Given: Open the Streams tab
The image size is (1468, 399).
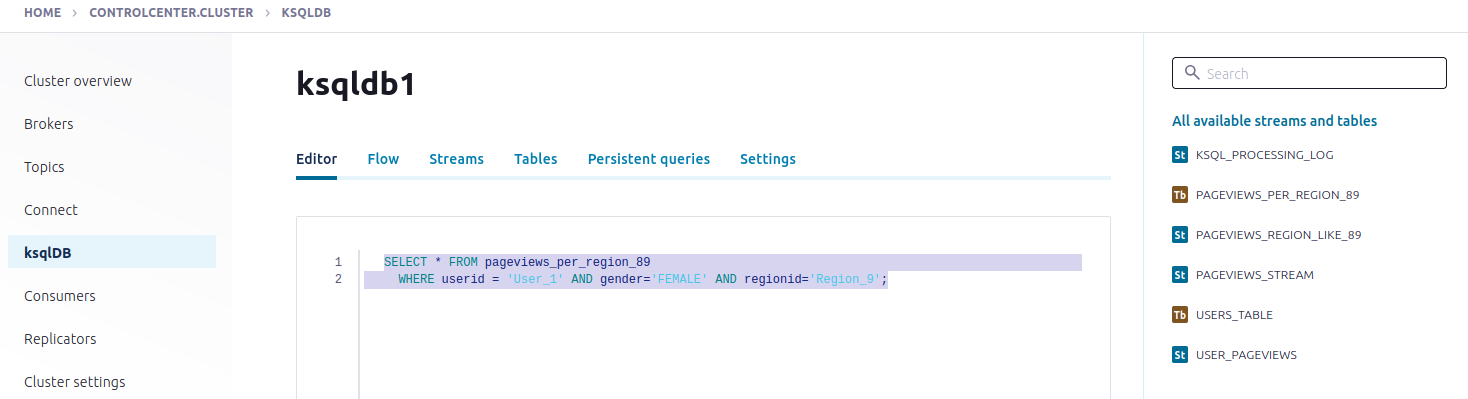Looking at the screenshot, I should (456, 159).
